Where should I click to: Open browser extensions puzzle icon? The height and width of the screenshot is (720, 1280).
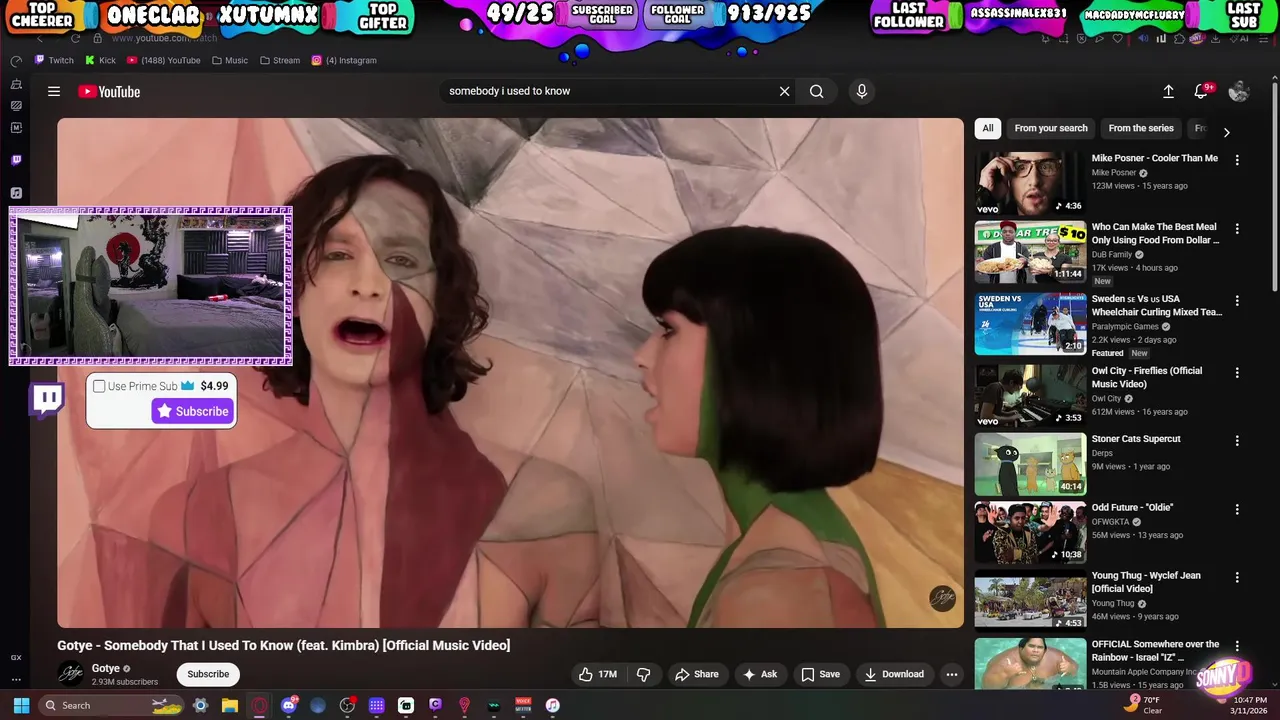[1180, 39]
